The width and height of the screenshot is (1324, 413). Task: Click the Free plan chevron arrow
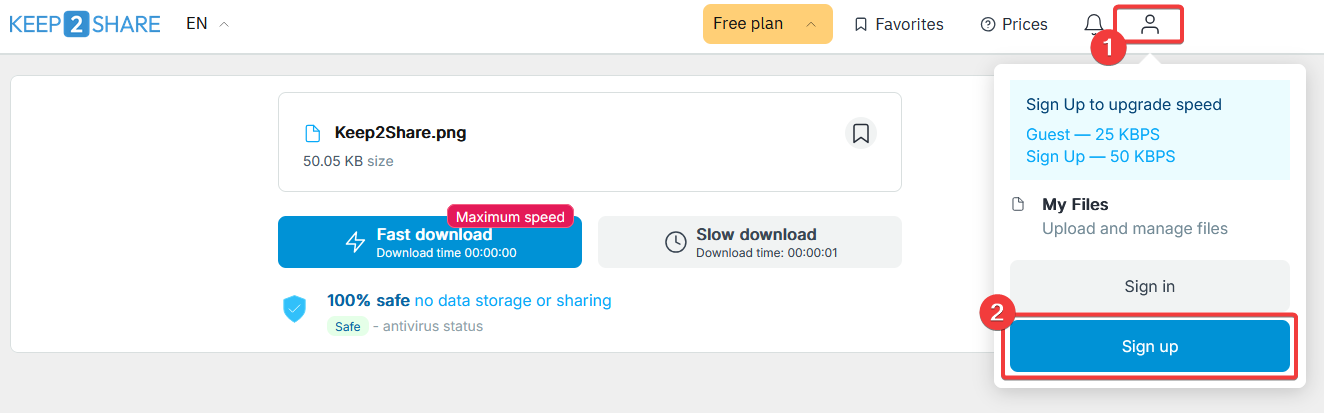(x=811, y=24)
